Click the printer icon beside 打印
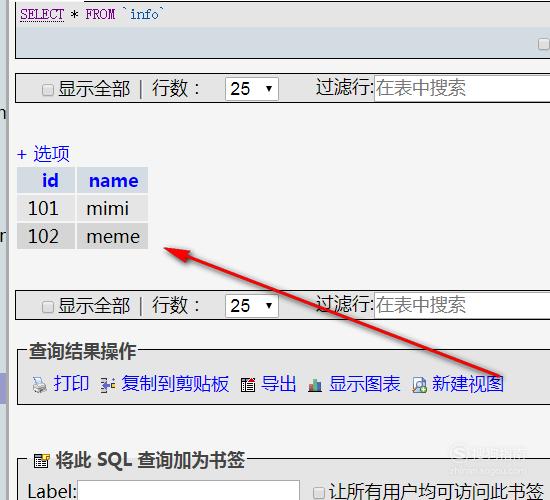The height and width of the screenshot is (500, 550). point(39,385)
